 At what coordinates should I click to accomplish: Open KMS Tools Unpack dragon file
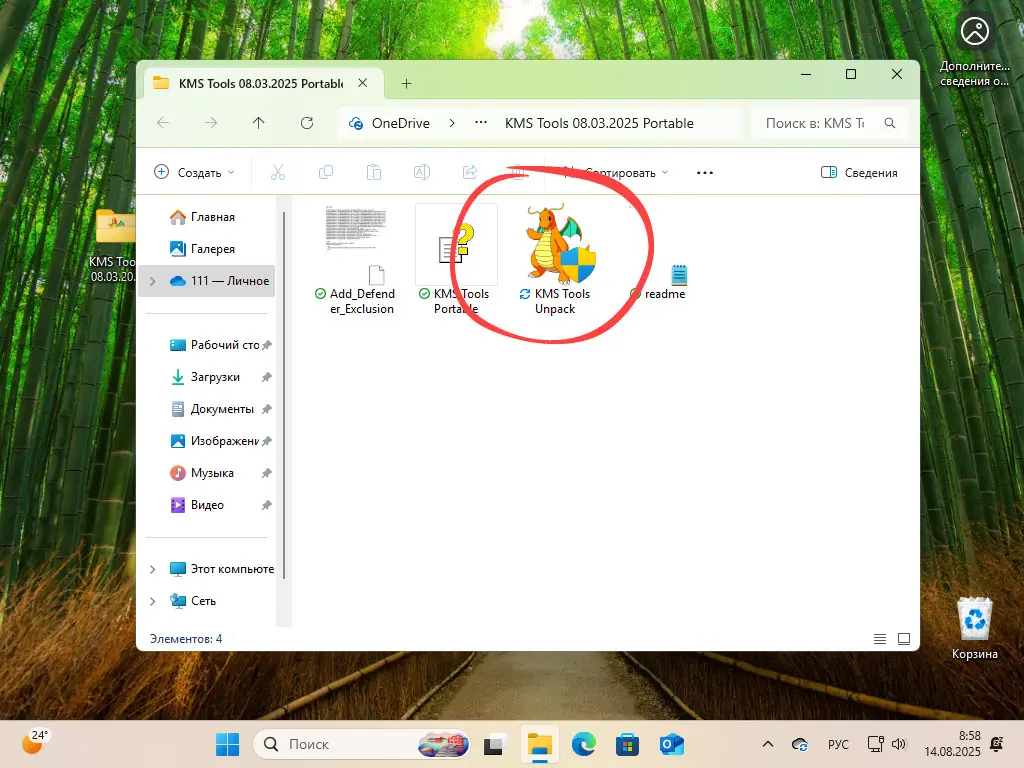pos(561,250)
